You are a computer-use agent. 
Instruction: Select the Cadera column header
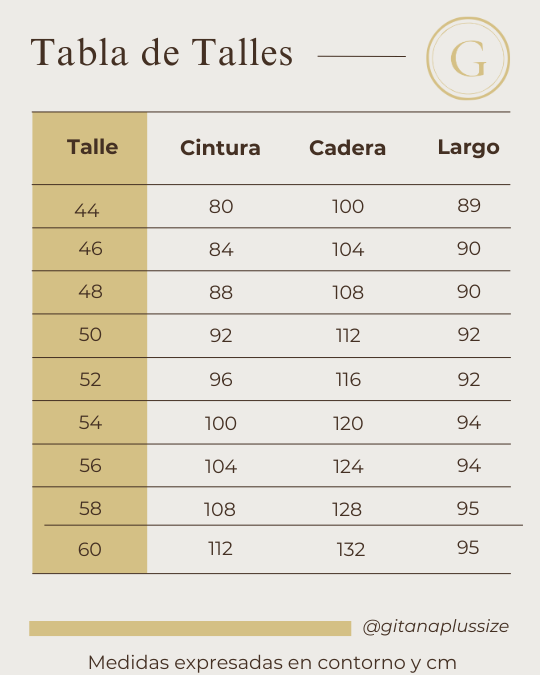coord(348,148)
